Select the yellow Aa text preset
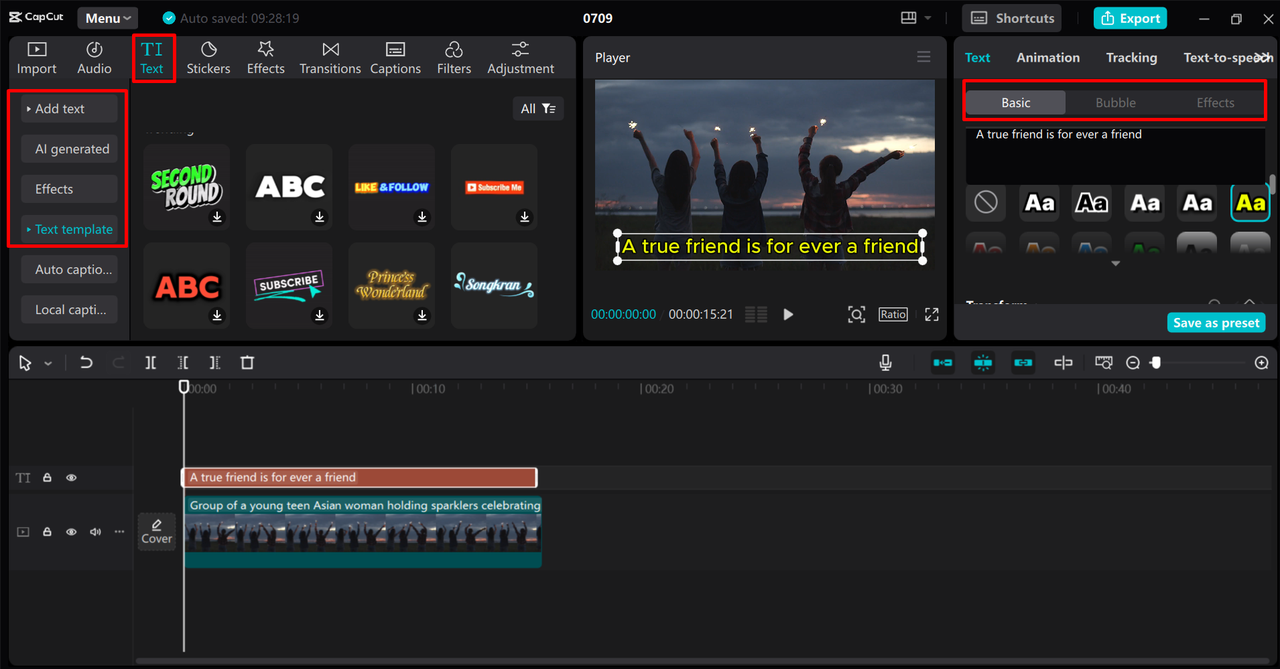 coord(1250,203)
